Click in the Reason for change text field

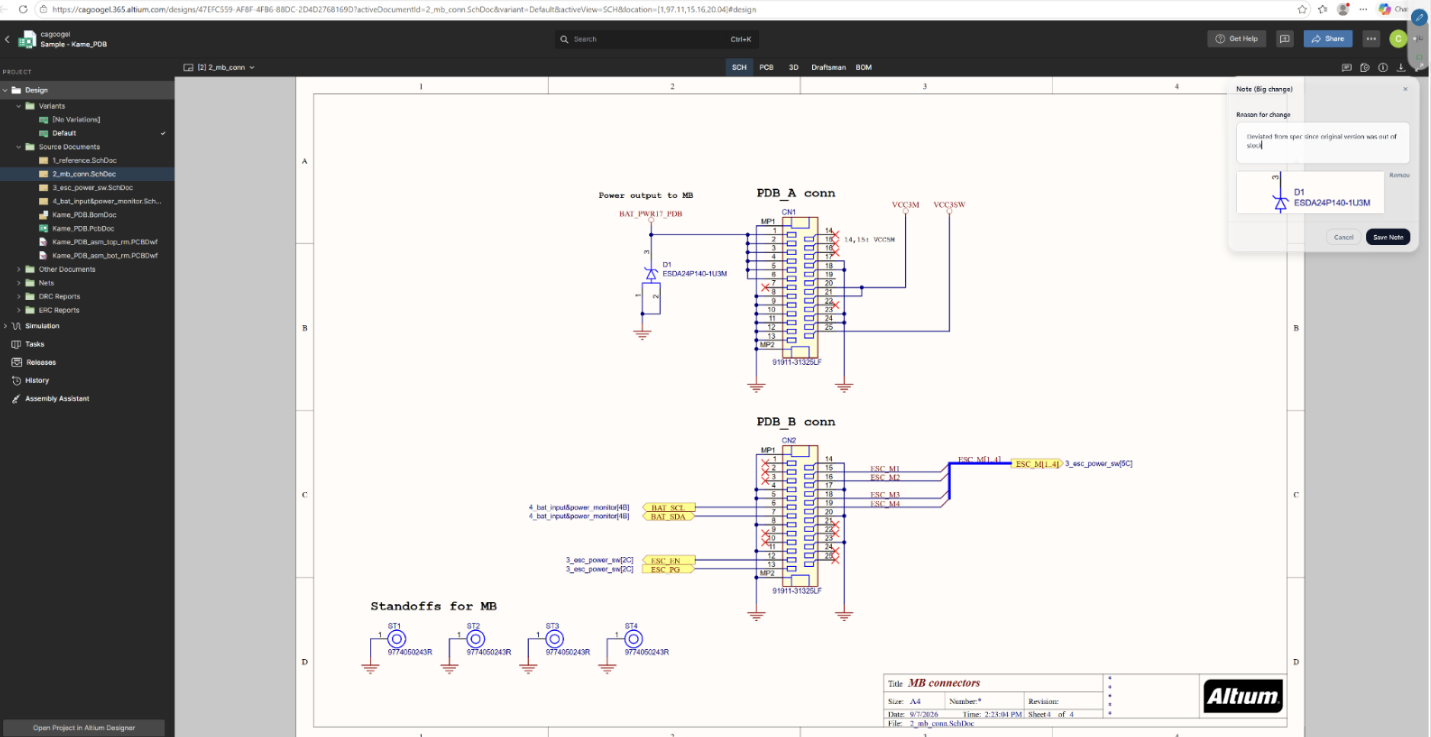(x=1323, y=142)
